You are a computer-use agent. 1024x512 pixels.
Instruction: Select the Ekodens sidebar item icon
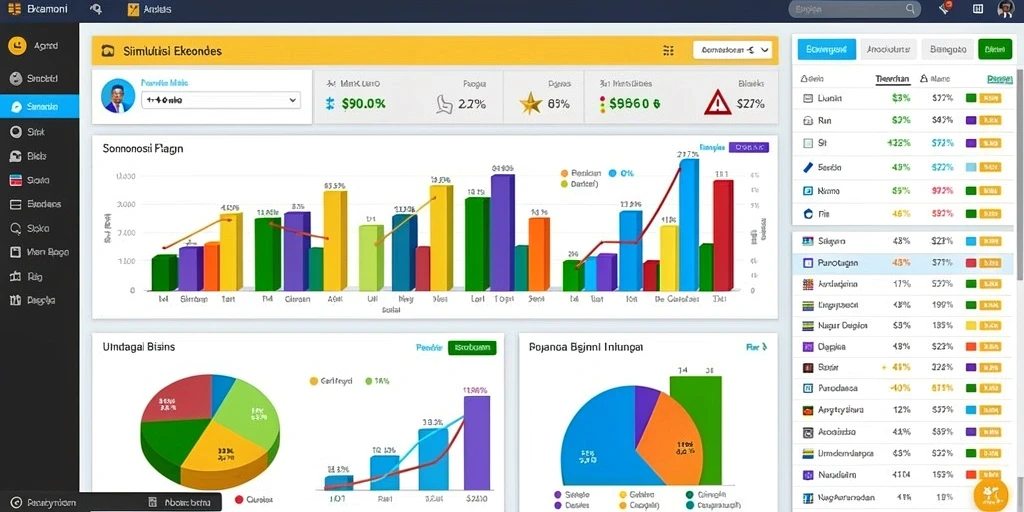(16, 204)
